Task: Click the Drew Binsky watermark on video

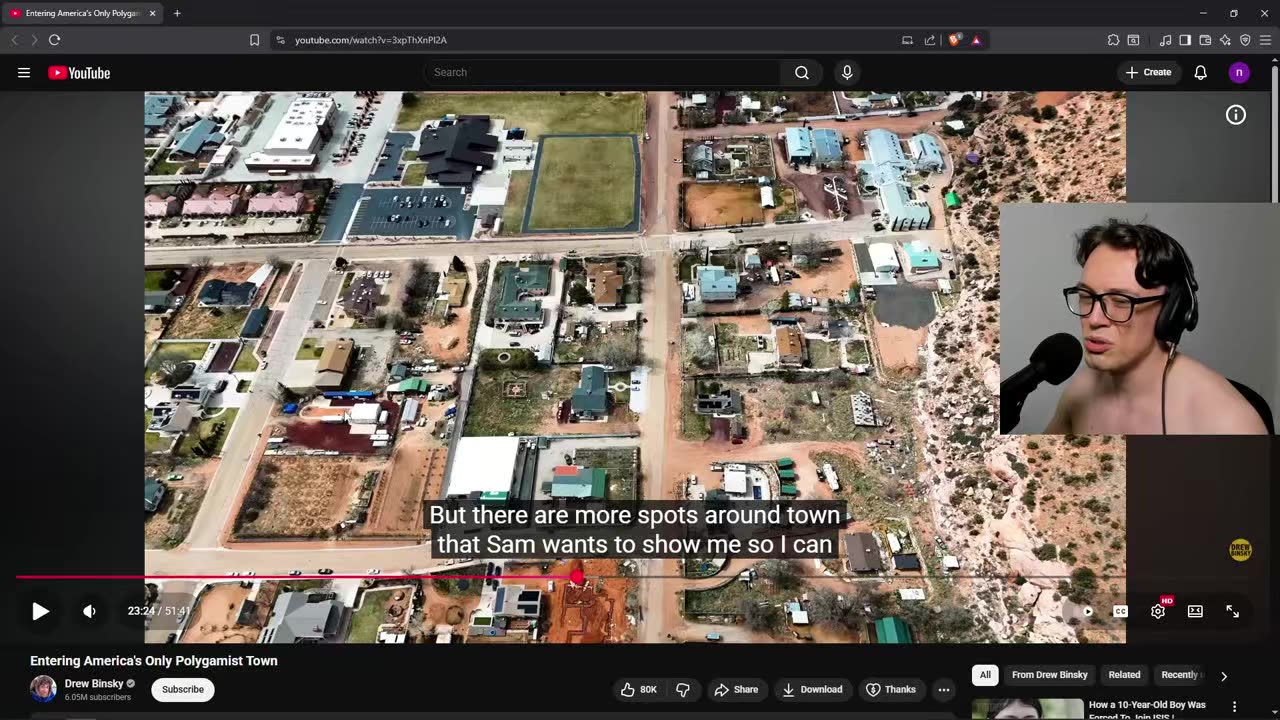Action: click(1240, 550)
